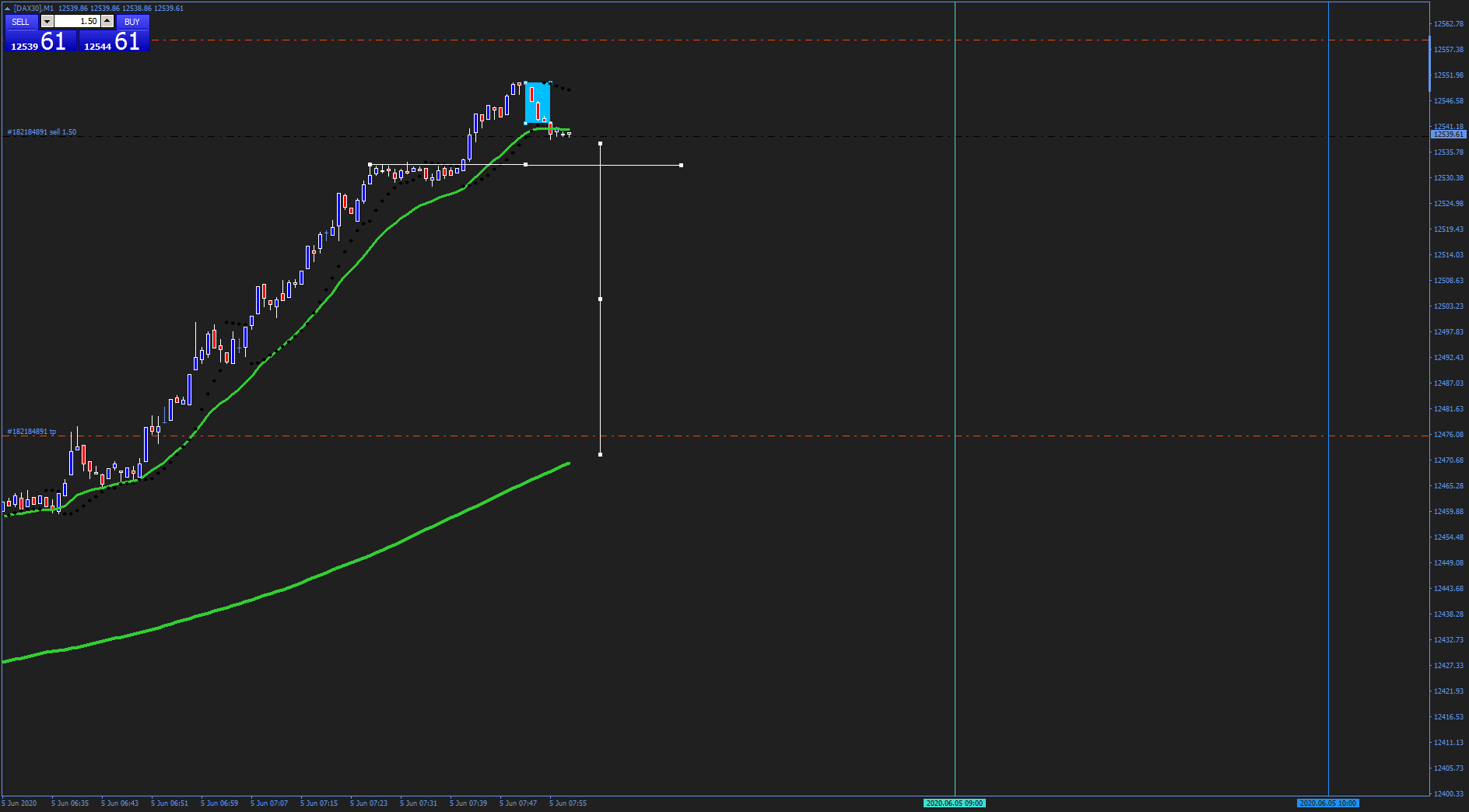This screenshot has height=812, width=1469.
Task: Select the cyan rectangle drawn on the chart
Action: [538, 103]
